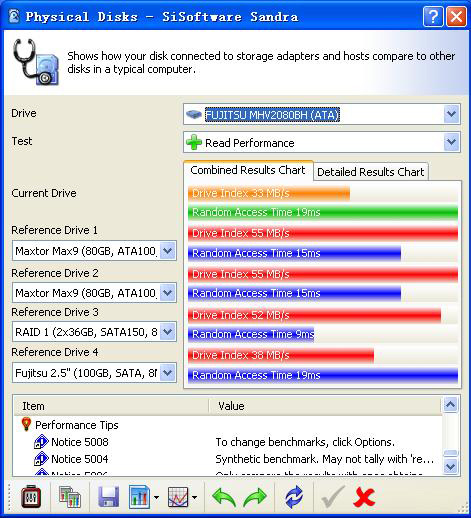The height and width of the screenshot is (518, 471).
Task: Click the Drive Index 38 MB/s bar
Action: pos(281,355)
